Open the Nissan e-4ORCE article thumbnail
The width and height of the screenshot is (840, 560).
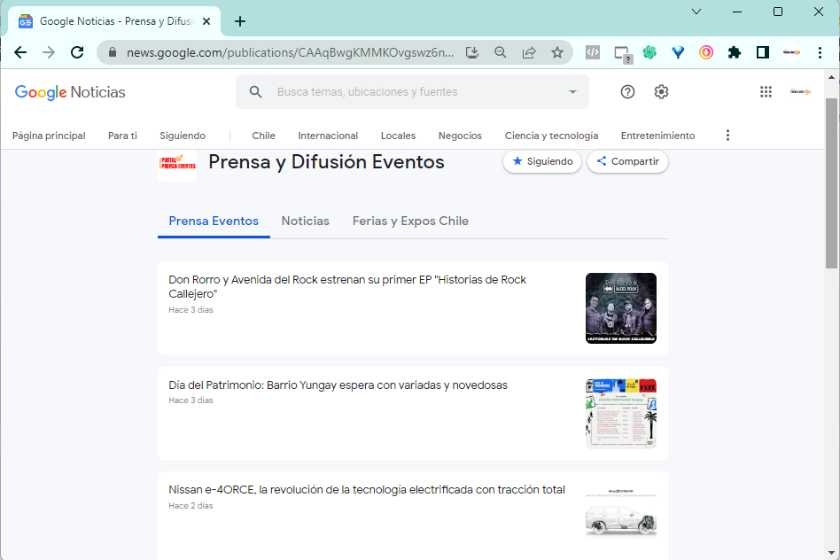(x=620, y=514)
